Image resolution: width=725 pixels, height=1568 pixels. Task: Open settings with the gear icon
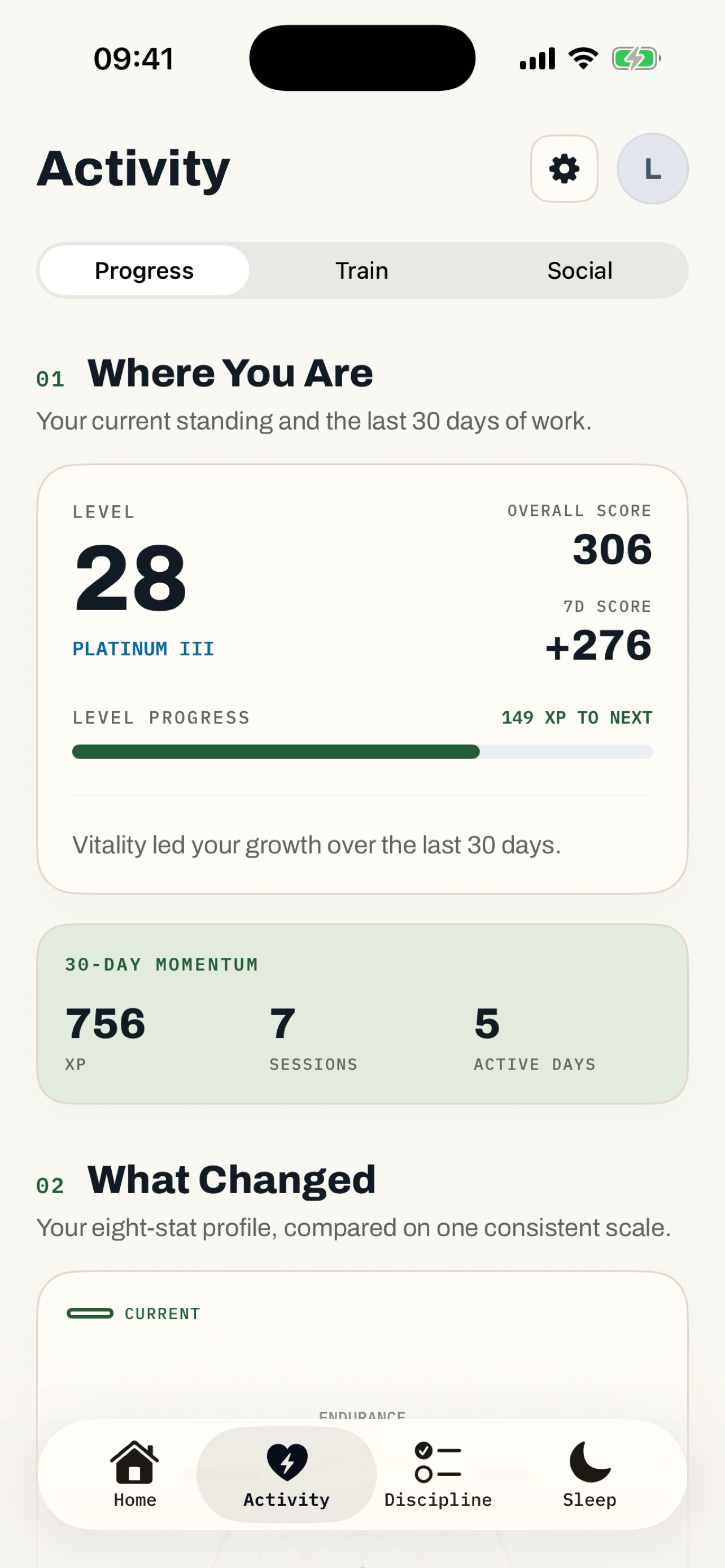[564, 169]
